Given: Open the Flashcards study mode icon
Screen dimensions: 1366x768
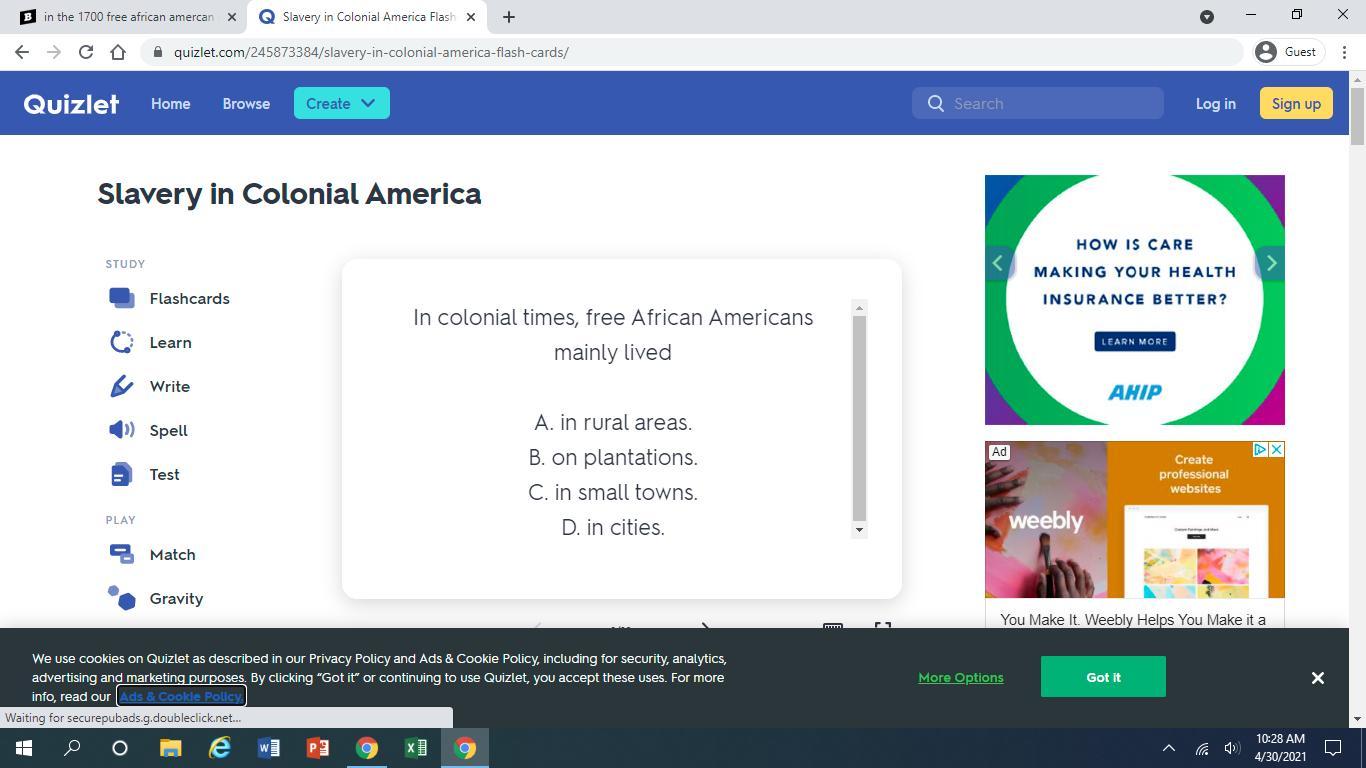Looking at the screenshot, I should tap(121, 298).
